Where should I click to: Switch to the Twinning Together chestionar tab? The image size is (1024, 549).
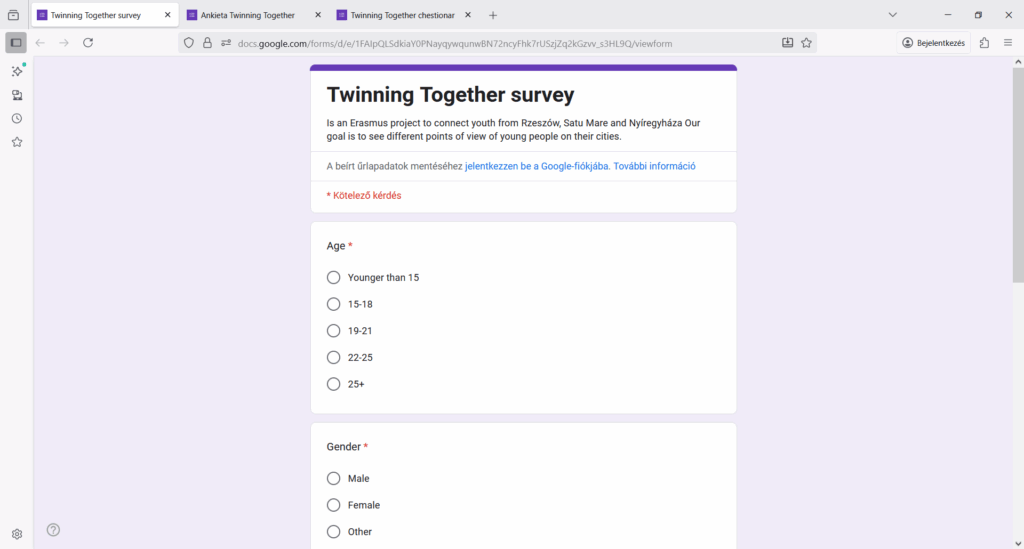point(402,15)
